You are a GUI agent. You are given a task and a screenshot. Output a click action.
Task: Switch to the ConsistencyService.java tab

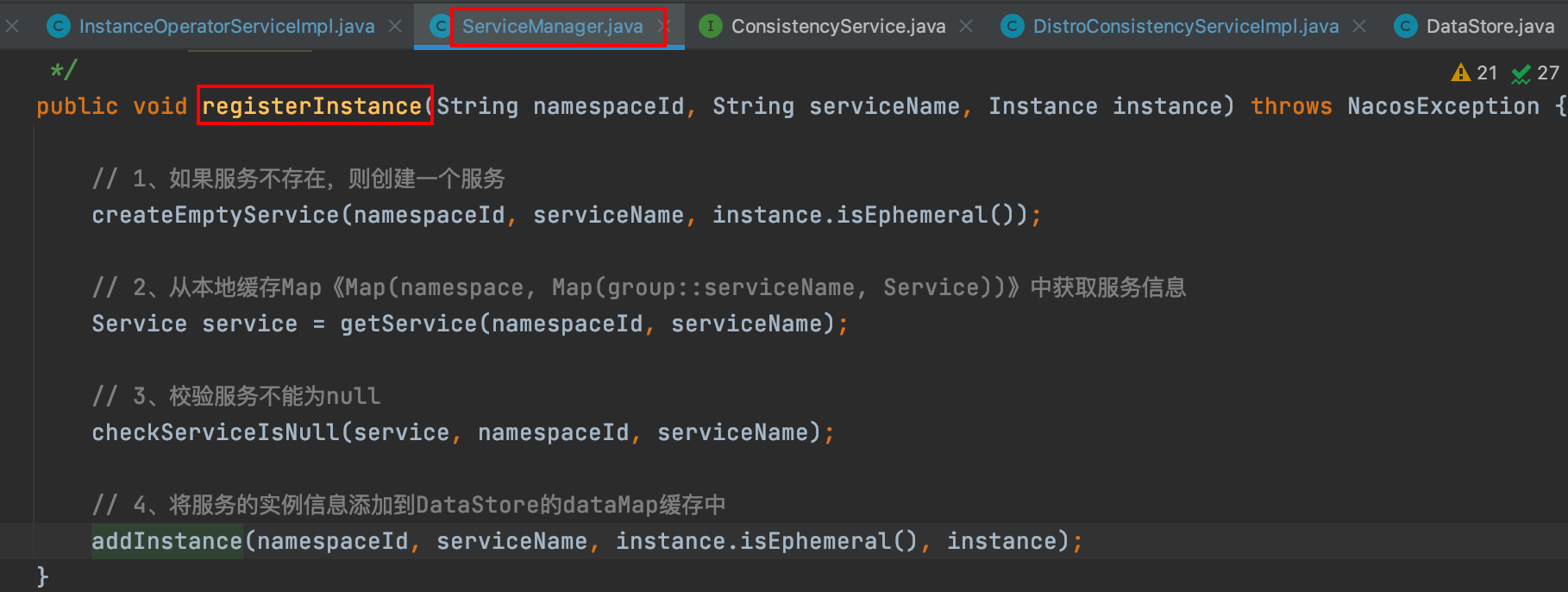837,27
